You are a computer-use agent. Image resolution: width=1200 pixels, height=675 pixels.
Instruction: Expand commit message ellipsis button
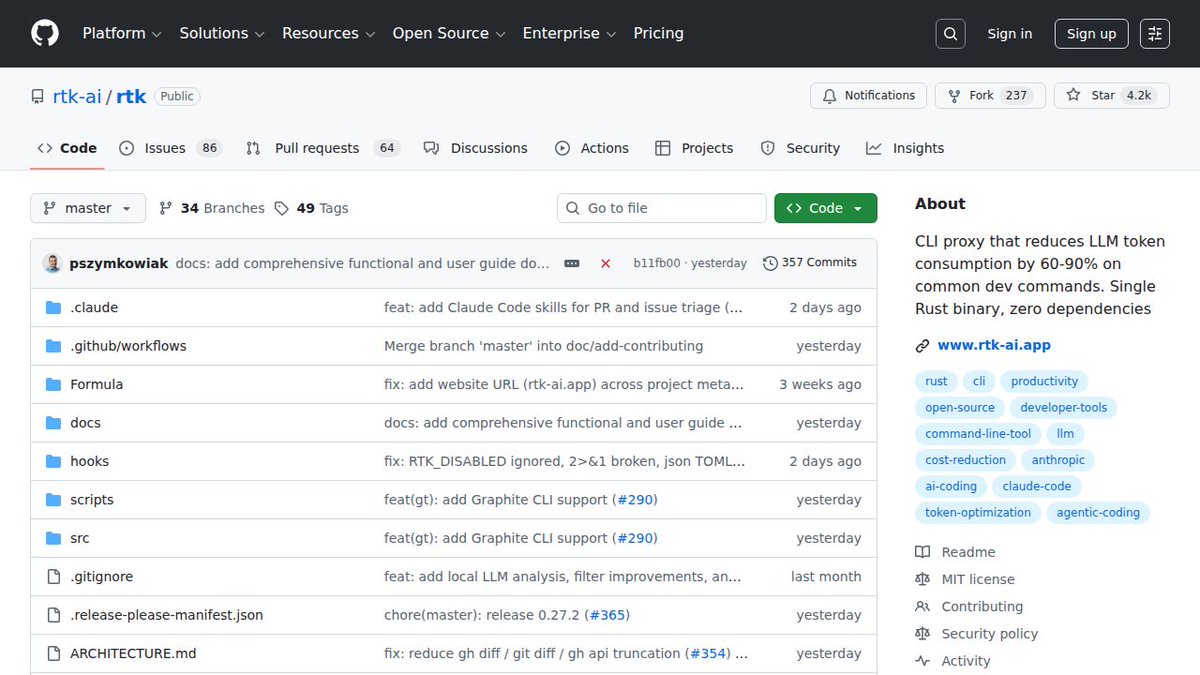click(x=572, y=263)
